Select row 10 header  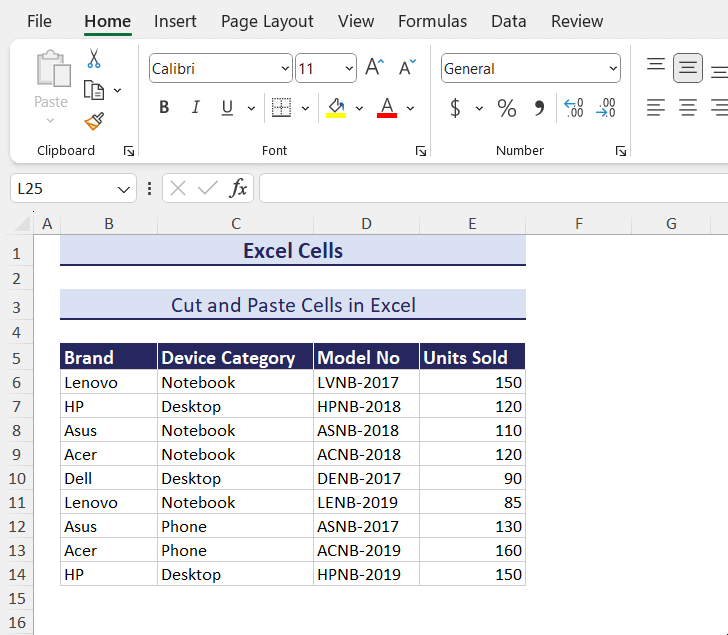pos(17,479)
